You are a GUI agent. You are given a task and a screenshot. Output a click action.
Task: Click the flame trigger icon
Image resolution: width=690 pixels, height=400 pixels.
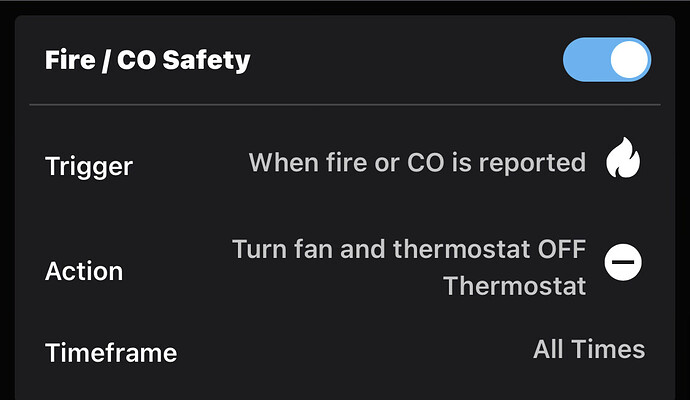click(623, 161)
